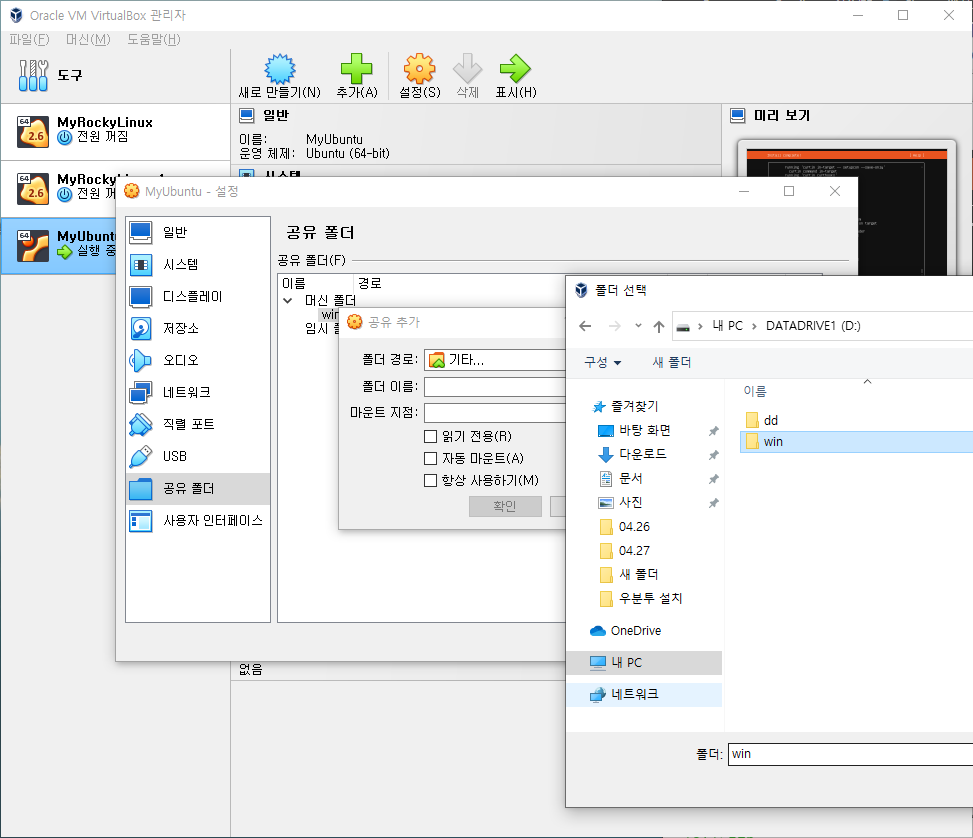
Task: Select the MyUbuntu VM icon
Action: [33, 246]
